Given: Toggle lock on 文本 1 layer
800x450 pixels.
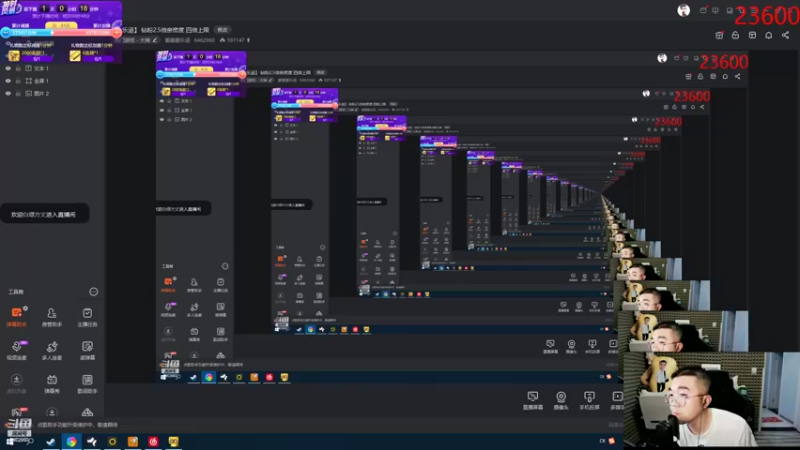Looking at the screenshot, I should pyautogui.click(x=18, y=68).
